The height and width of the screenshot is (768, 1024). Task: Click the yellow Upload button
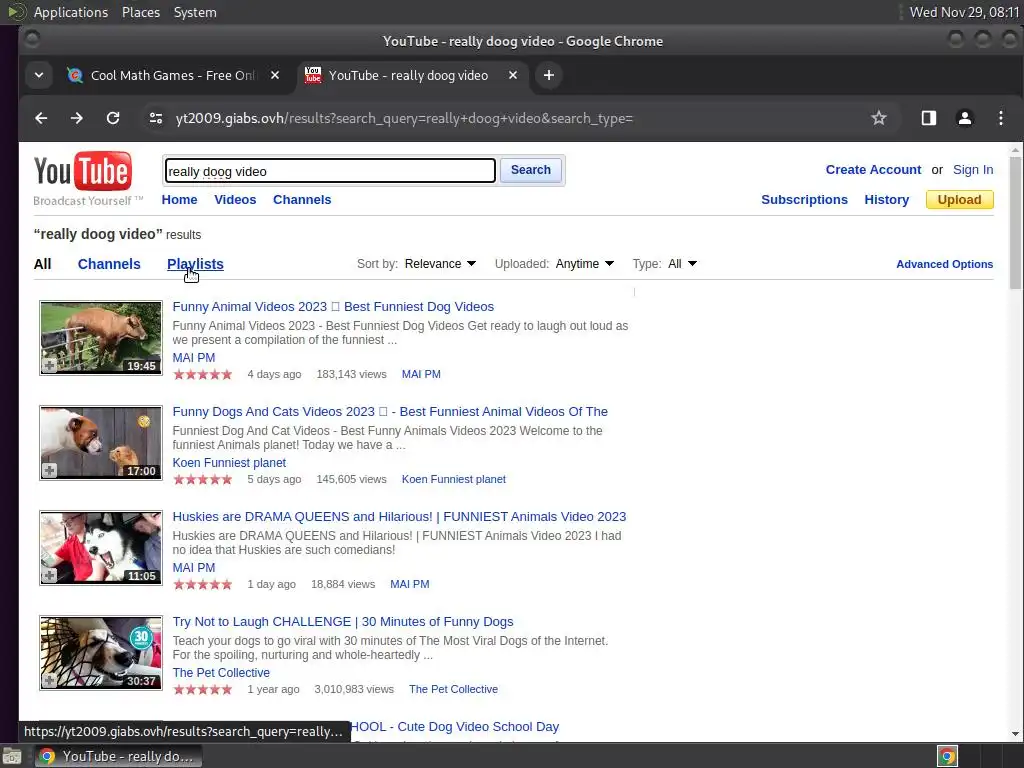coord(959,200)
